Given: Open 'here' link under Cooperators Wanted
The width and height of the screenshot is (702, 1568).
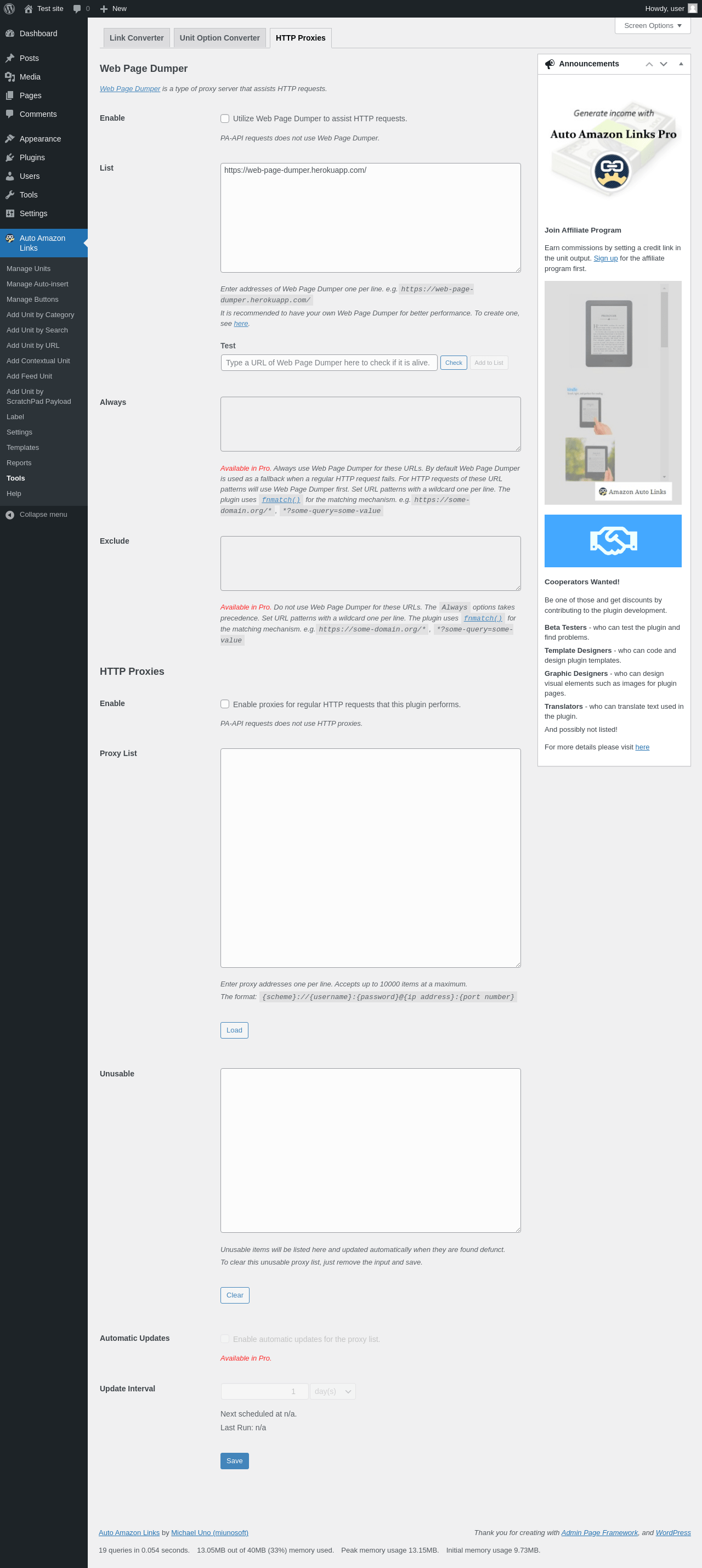Looking at the screenshot, I should (x=642, y=747).
